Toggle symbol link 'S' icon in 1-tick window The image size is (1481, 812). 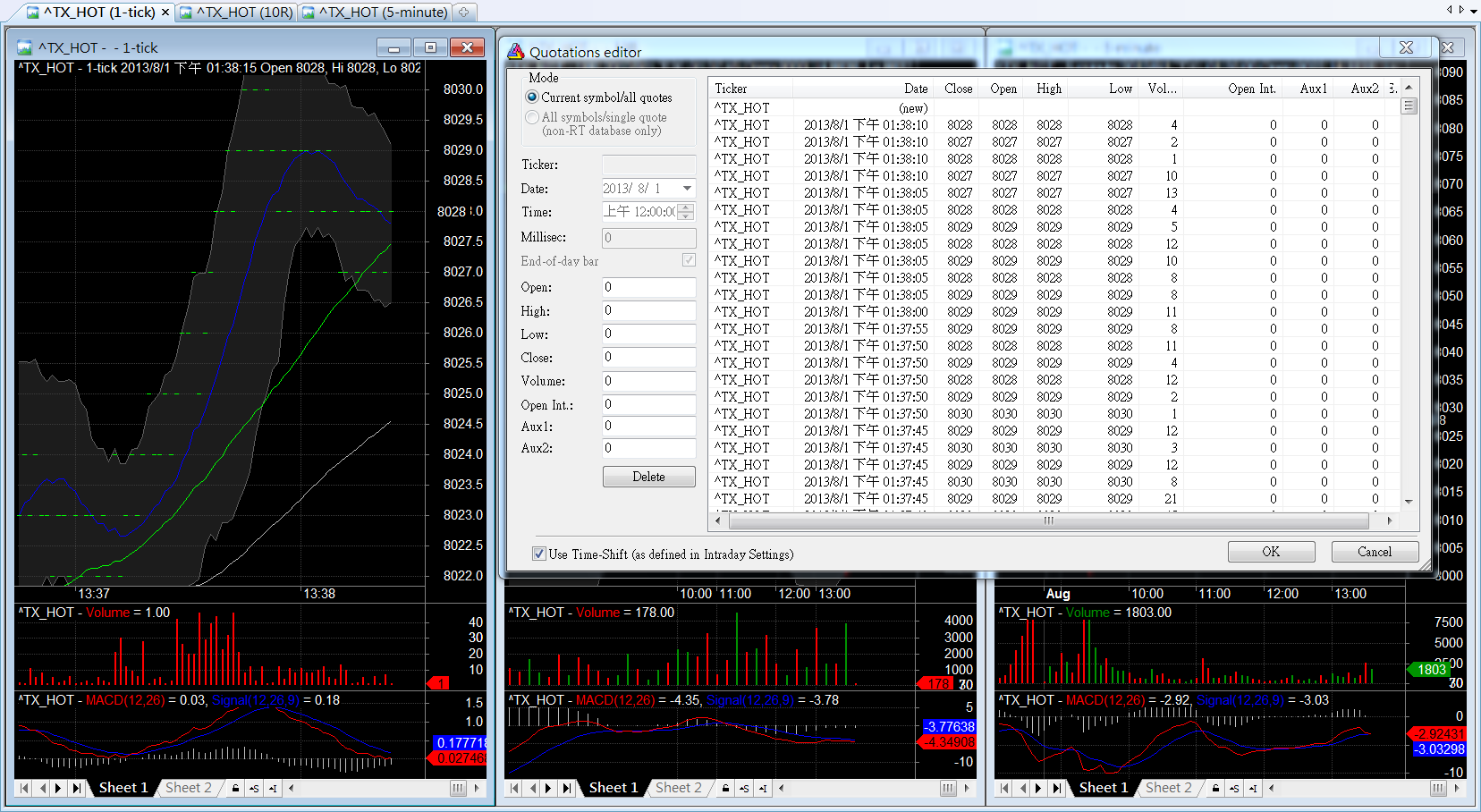254,788
